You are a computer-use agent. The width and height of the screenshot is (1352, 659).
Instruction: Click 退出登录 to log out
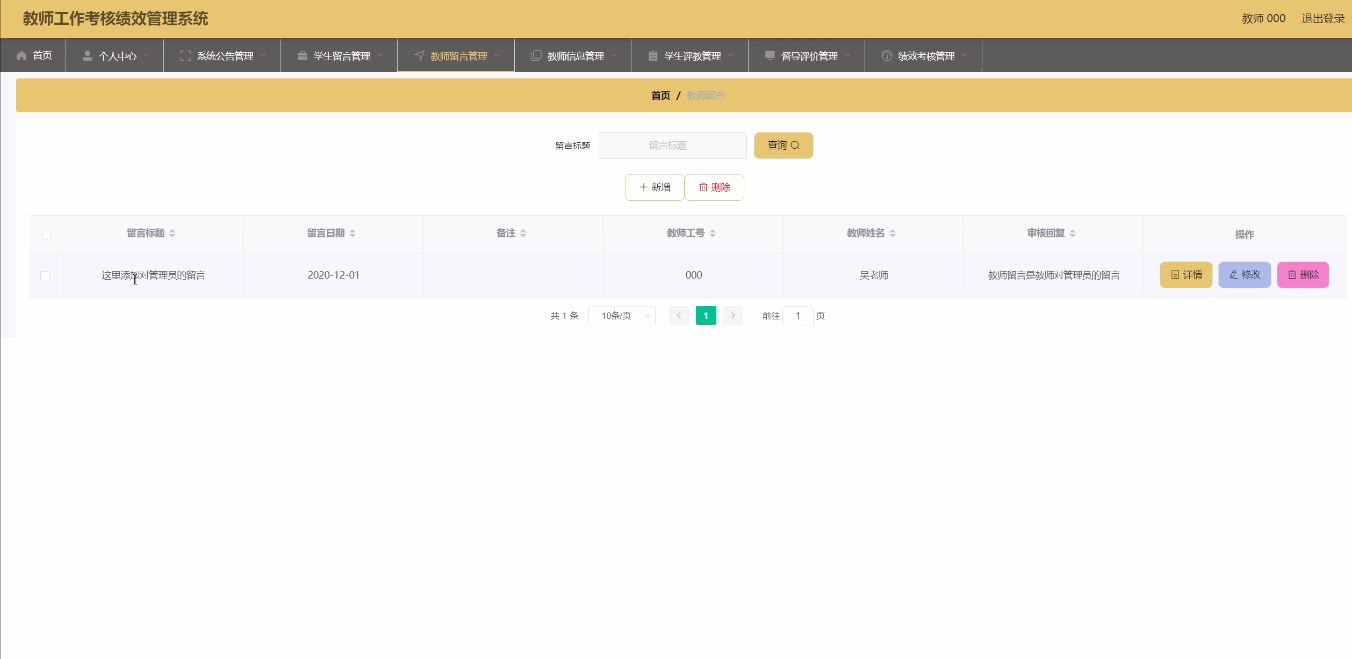pos(1323,19)
